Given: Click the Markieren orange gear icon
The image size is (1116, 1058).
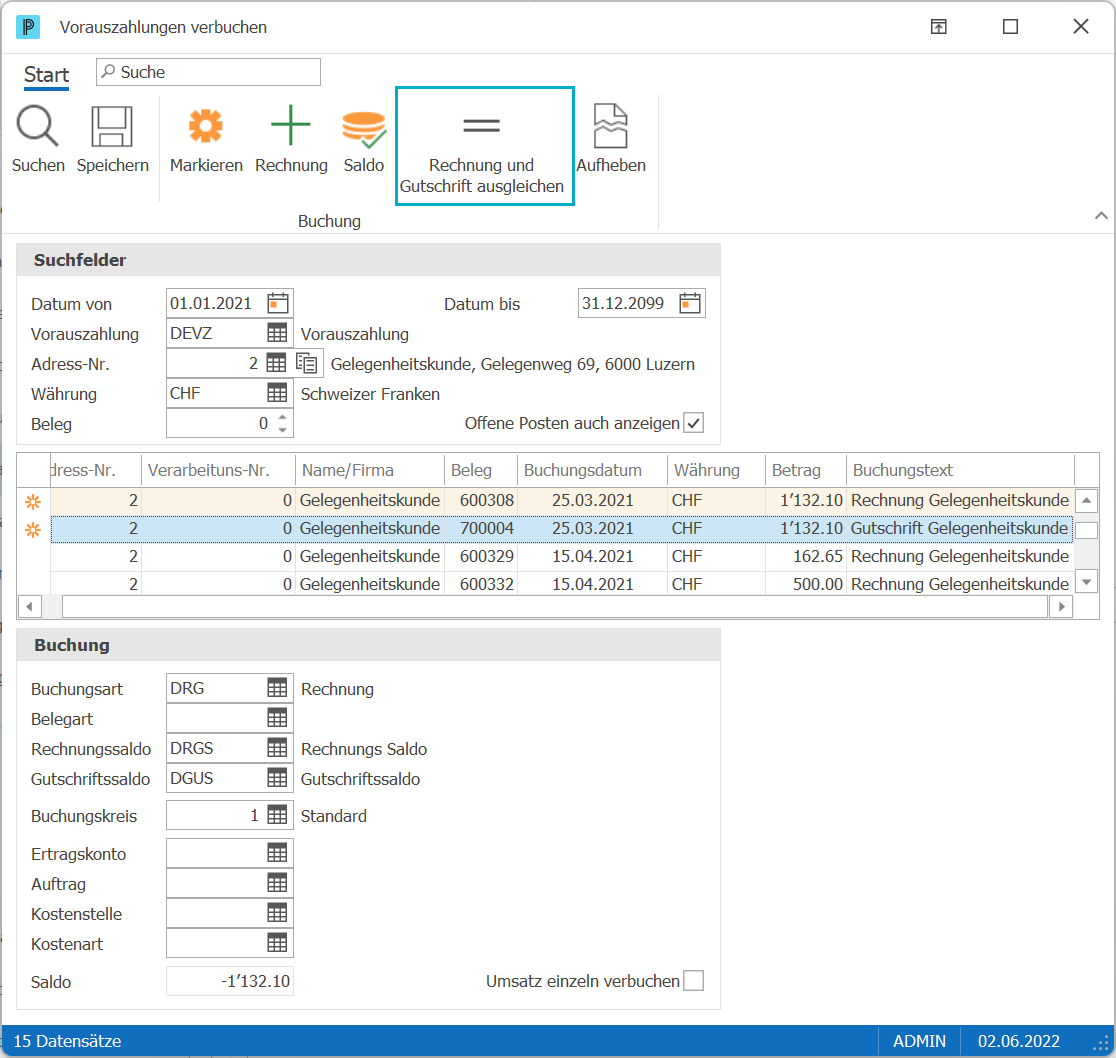Looking at the screenshot, I should pyautogui.click(x=206, y=126).
